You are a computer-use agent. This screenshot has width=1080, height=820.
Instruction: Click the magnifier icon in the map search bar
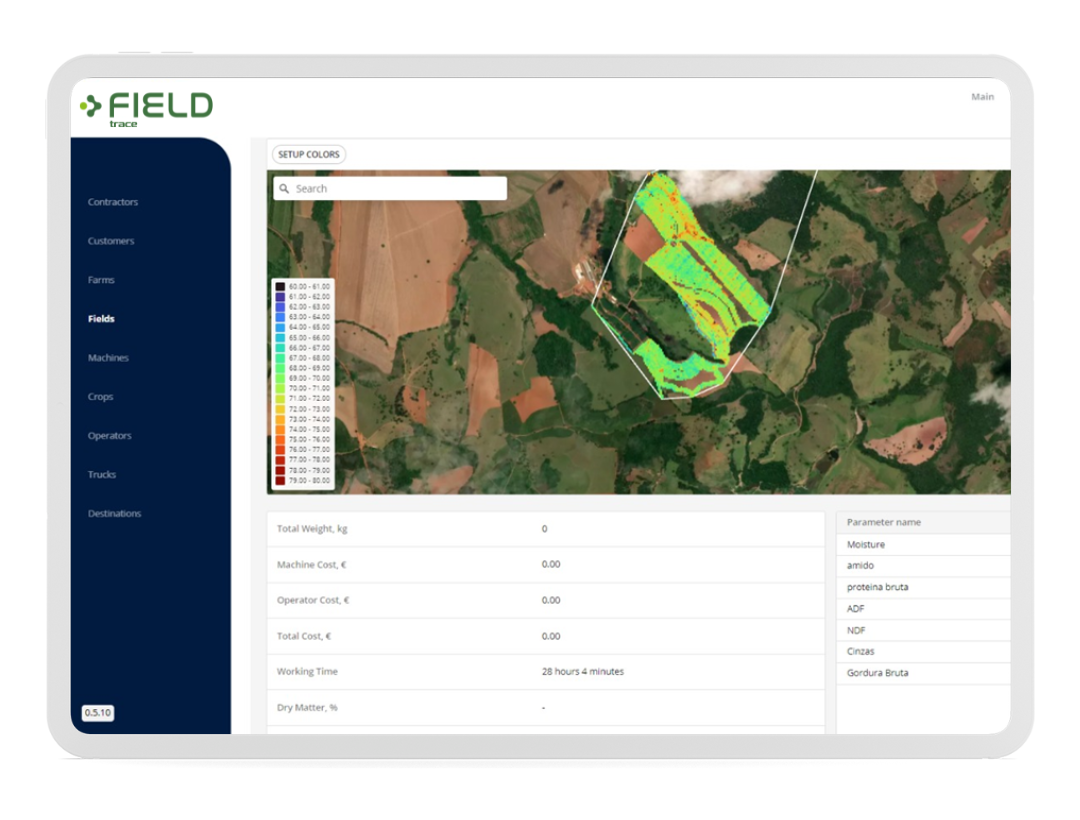coord(285,188)
